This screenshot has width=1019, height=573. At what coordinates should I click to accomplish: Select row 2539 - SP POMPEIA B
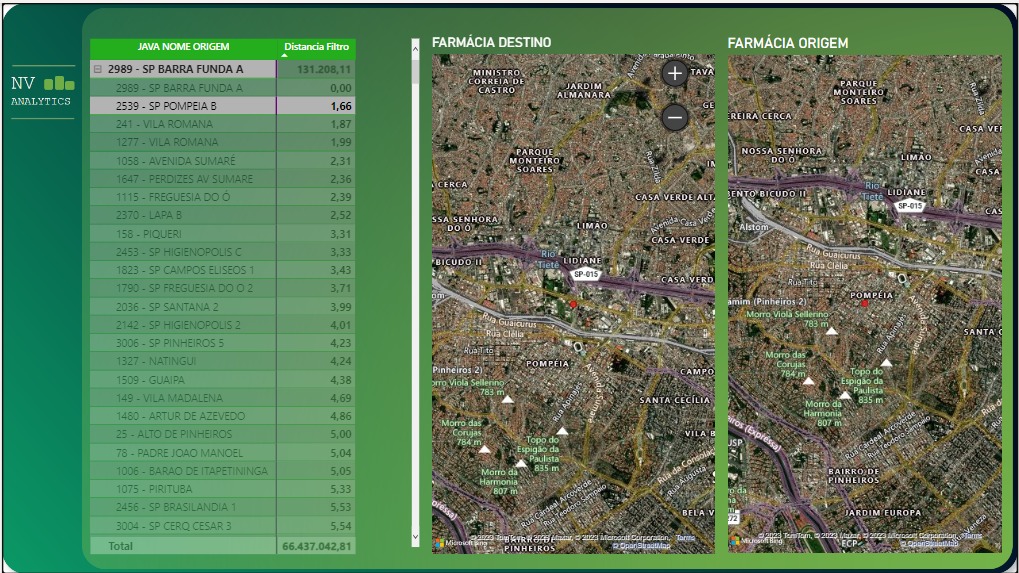tap(223, 106)
